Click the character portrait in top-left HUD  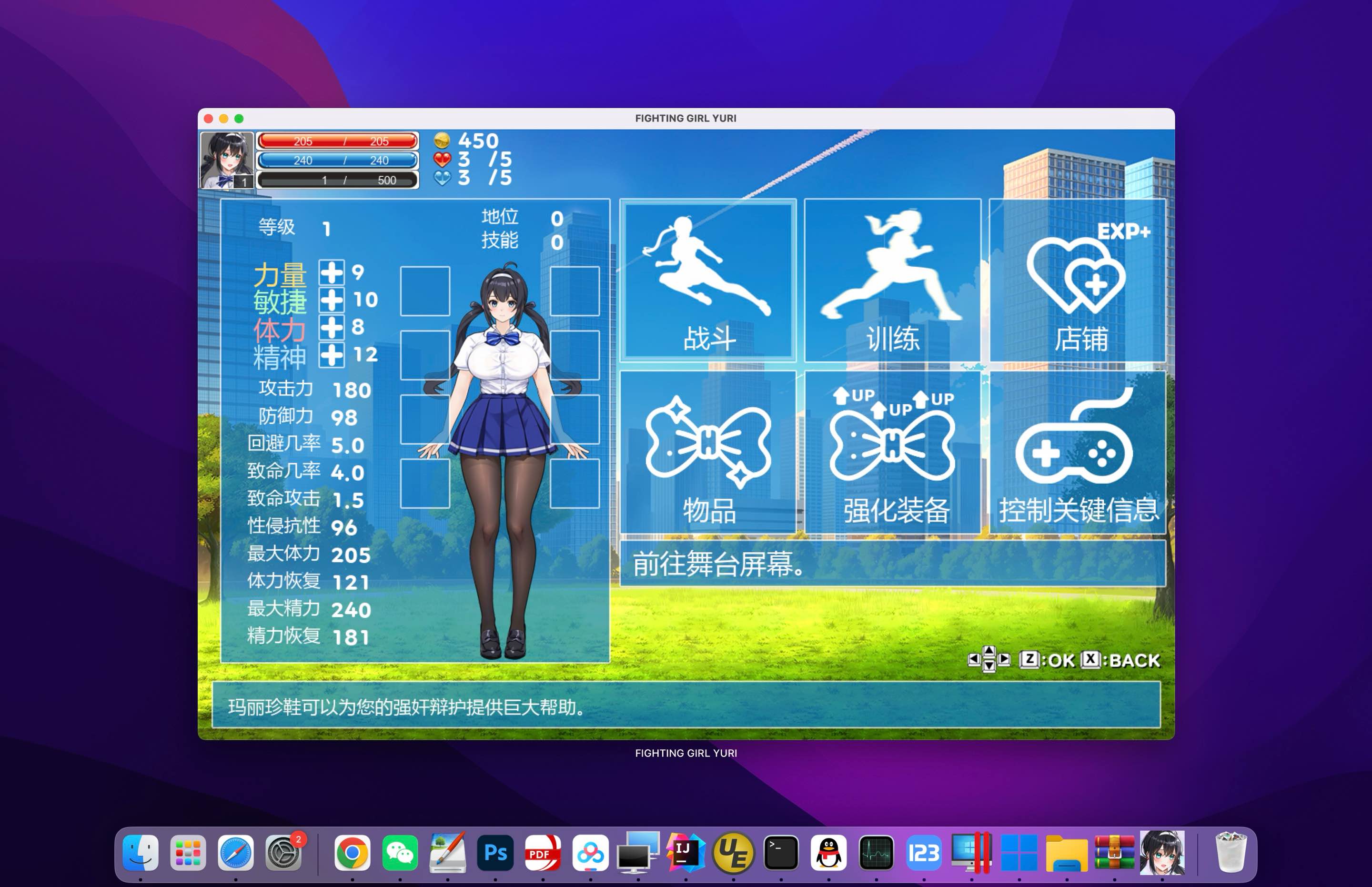227,160
